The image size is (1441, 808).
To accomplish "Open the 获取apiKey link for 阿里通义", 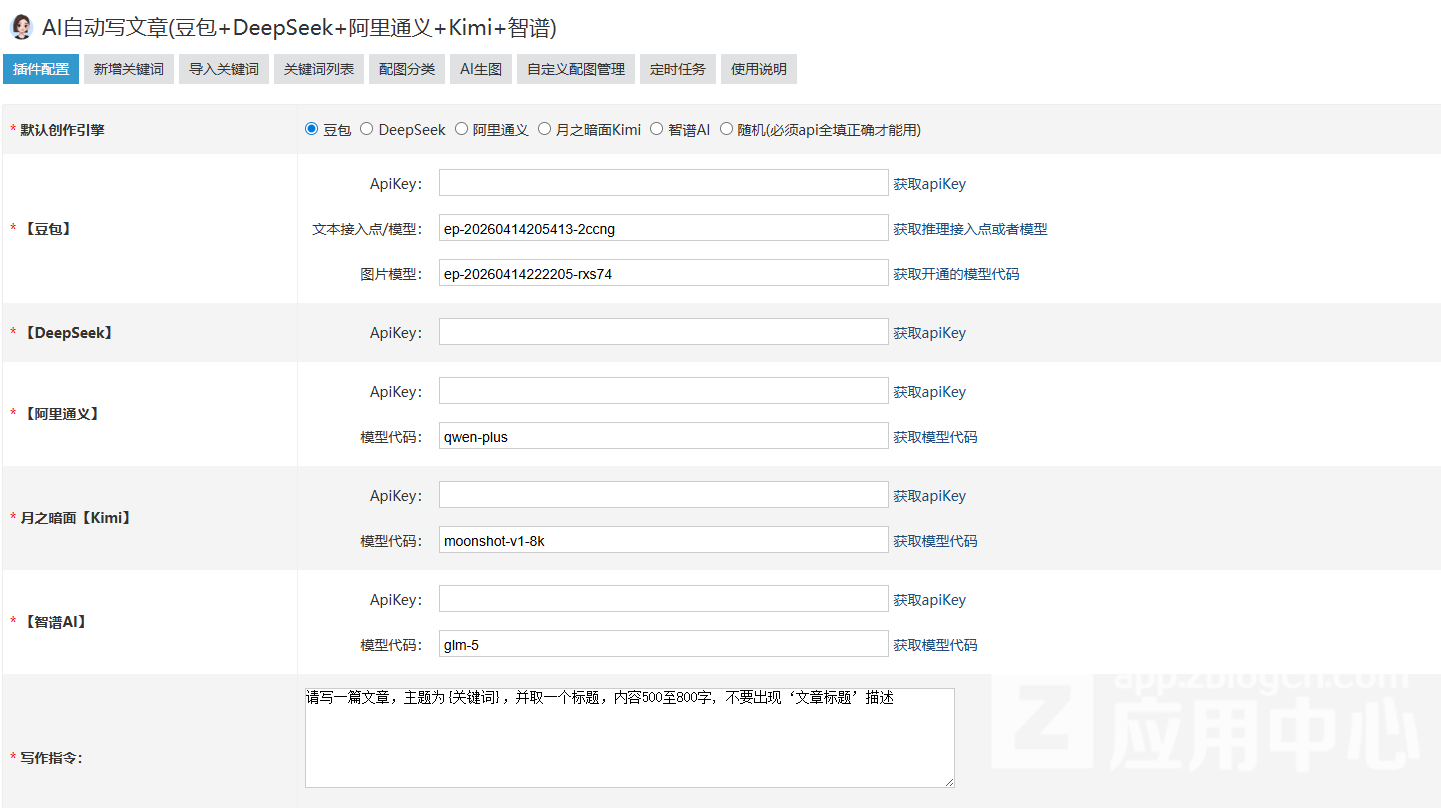I will click(x=930, y=392).
